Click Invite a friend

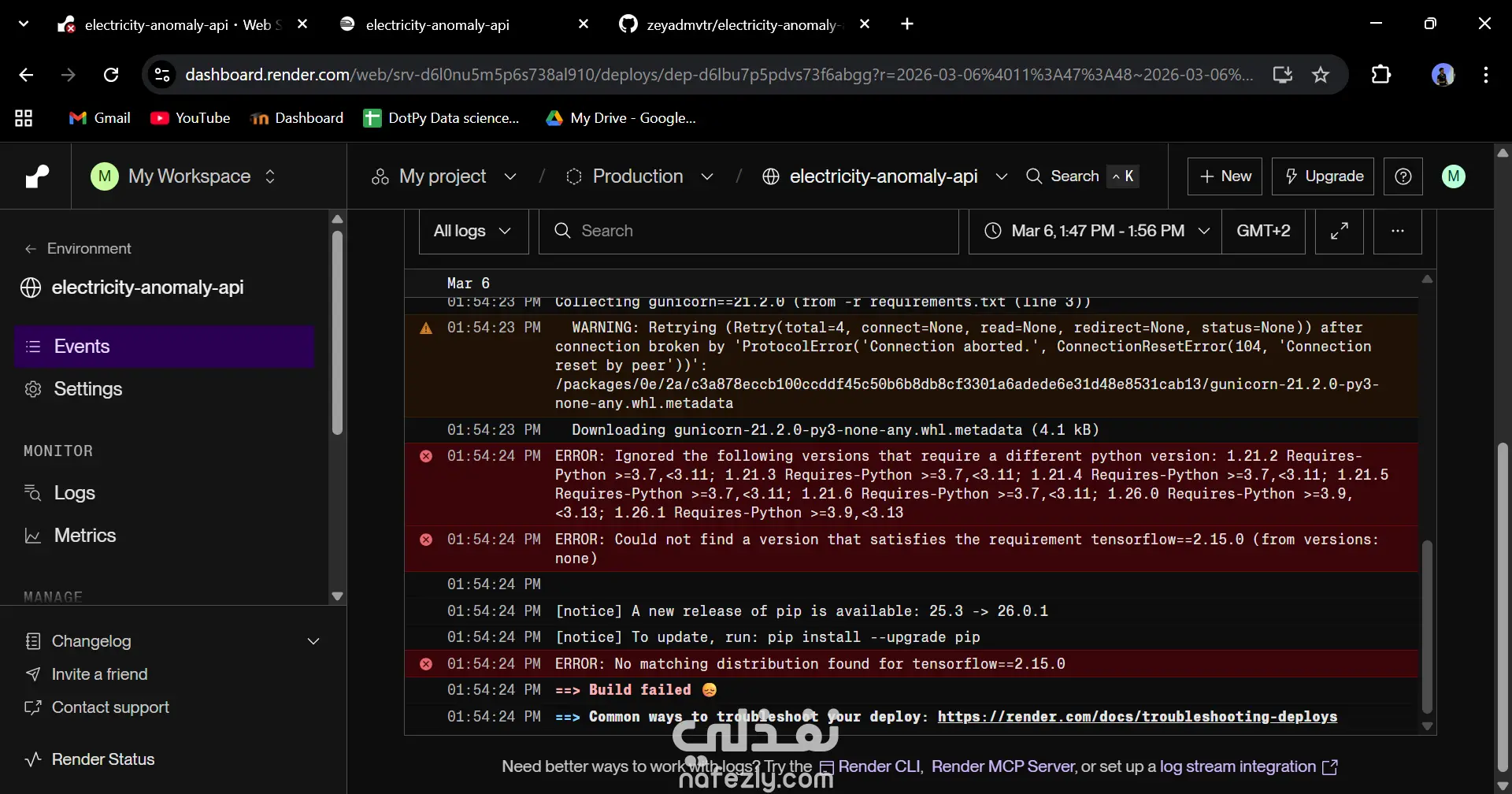[87, 674]
